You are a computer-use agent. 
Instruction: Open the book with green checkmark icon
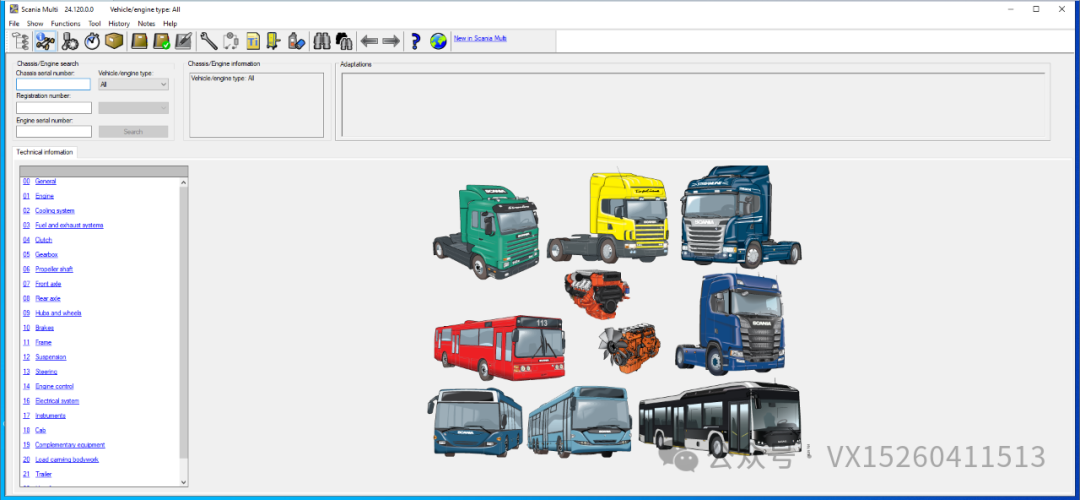click(161, 41)
